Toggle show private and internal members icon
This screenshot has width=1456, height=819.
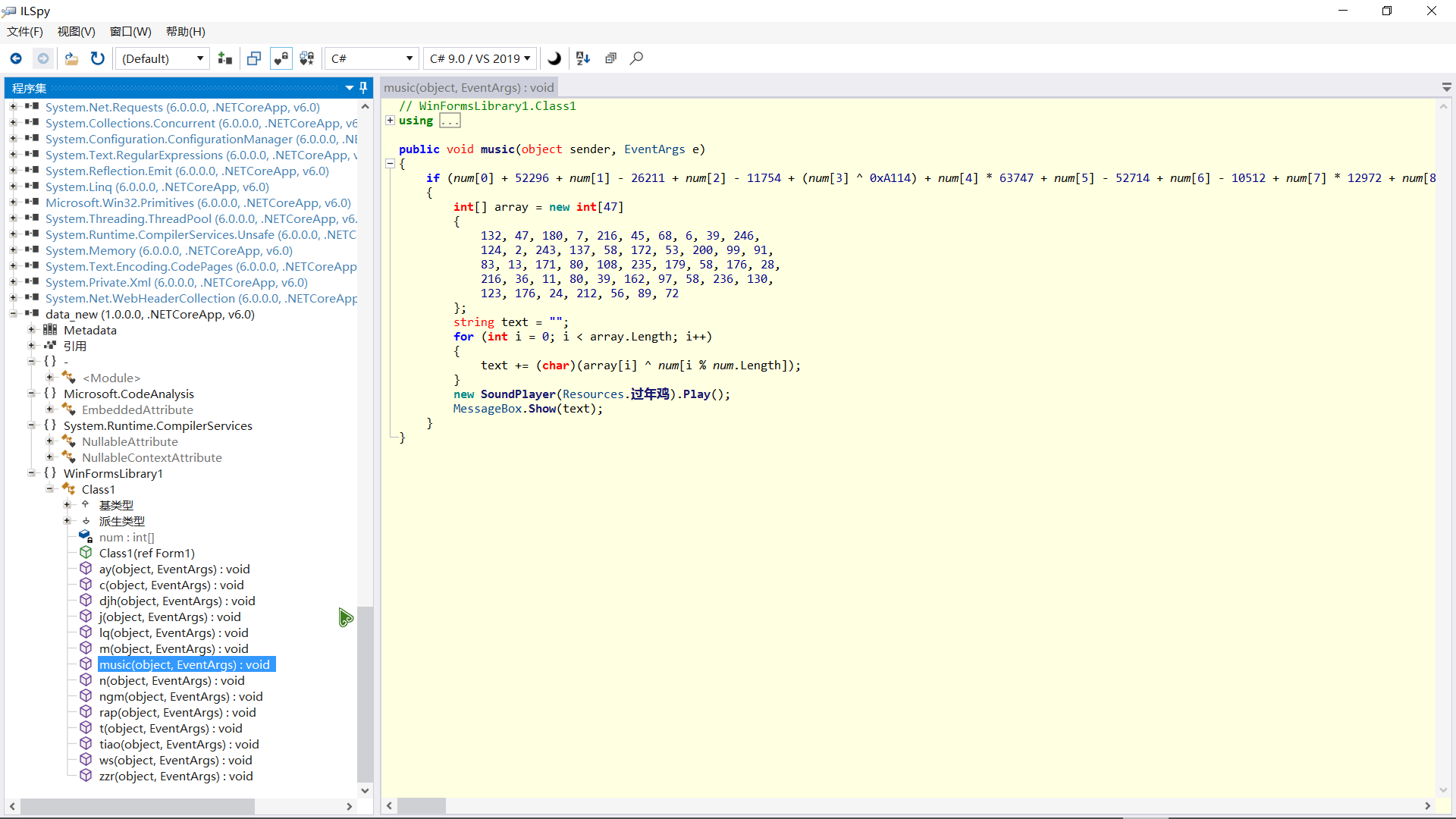point(281,58)
